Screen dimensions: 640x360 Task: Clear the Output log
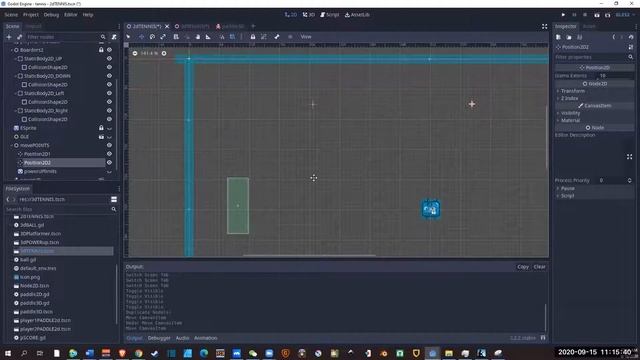tap(540, 267)
